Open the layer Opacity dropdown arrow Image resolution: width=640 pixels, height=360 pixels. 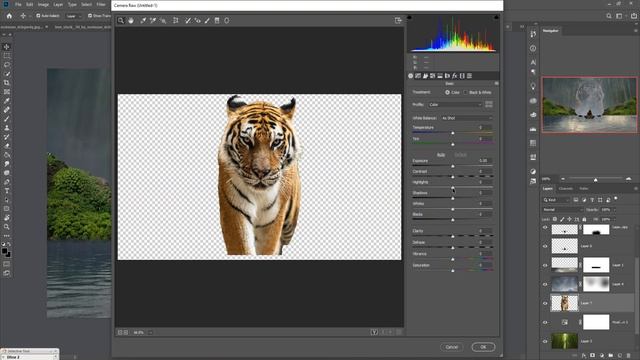(x=614, y=210)
